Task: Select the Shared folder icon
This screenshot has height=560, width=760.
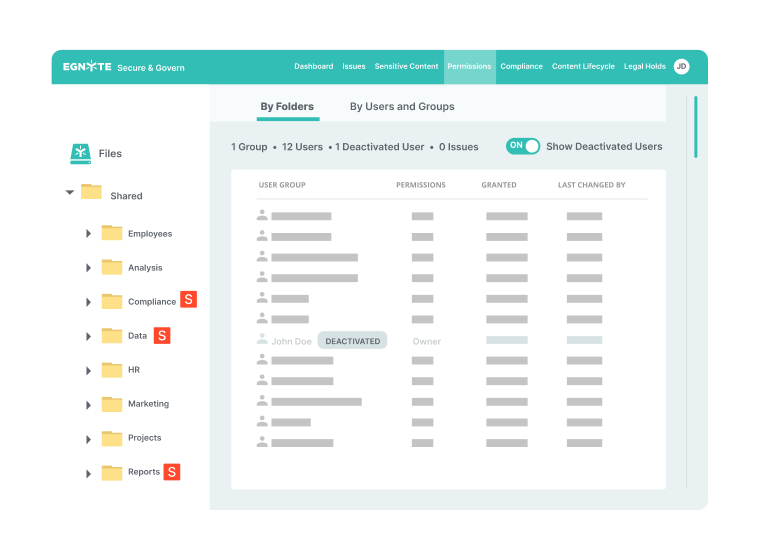Action: [92, 192]
